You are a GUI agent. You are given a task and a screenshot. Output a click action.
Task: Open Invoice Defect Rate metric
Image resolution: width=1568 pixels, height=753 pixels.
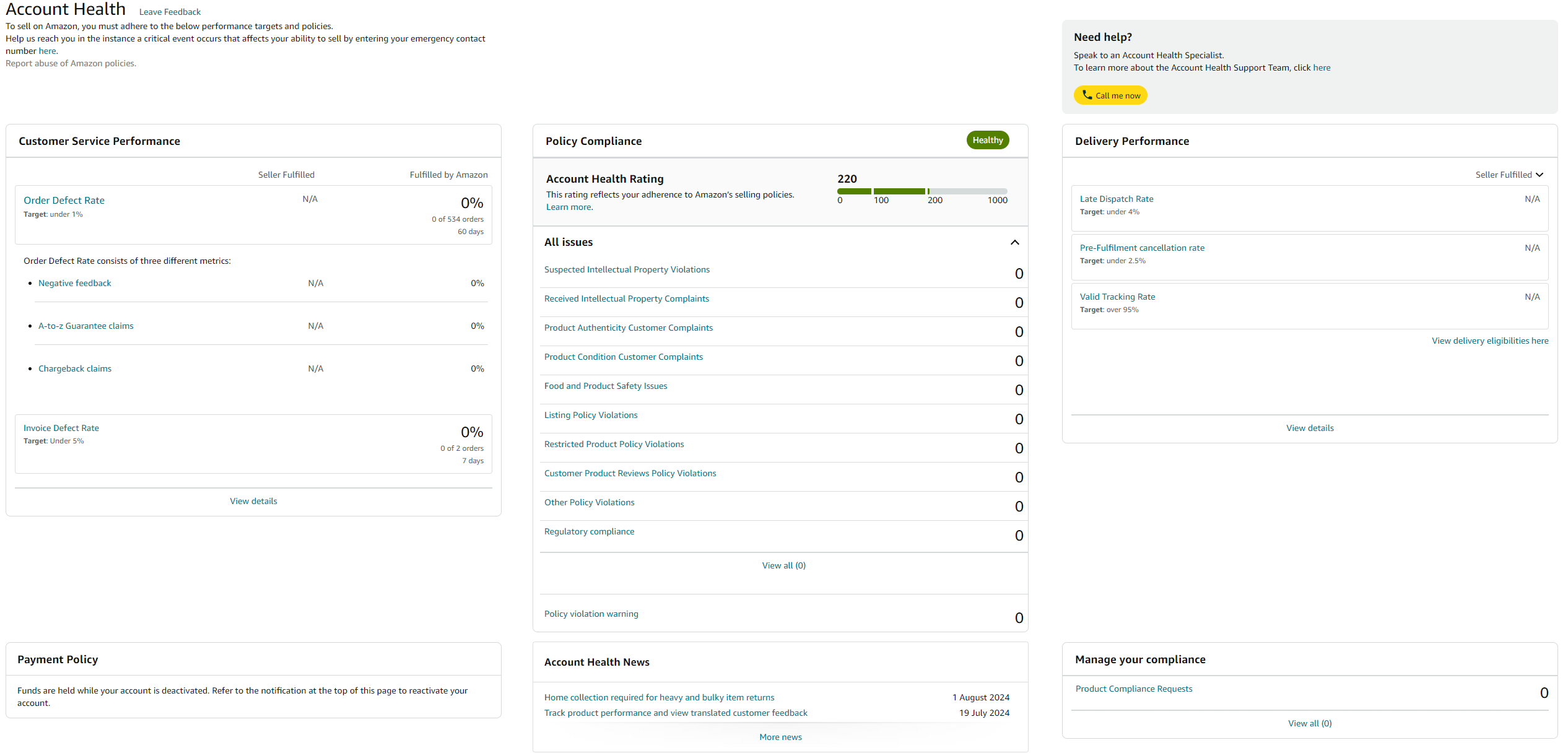click(61, 428)
